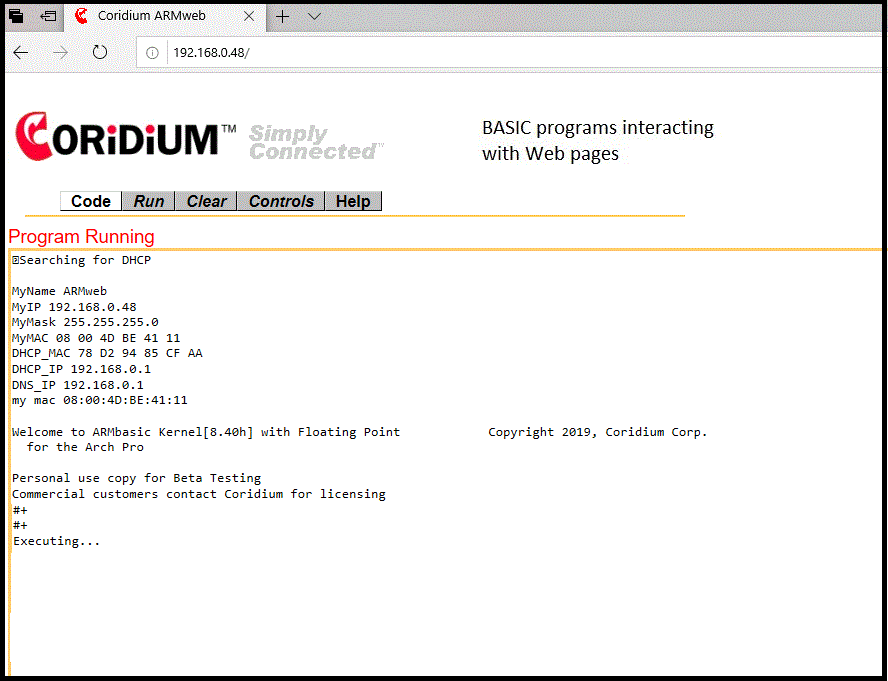Viewport: 888px width, 681px height.
Task: Open the Help menu item
Action: tap(353, 201)
